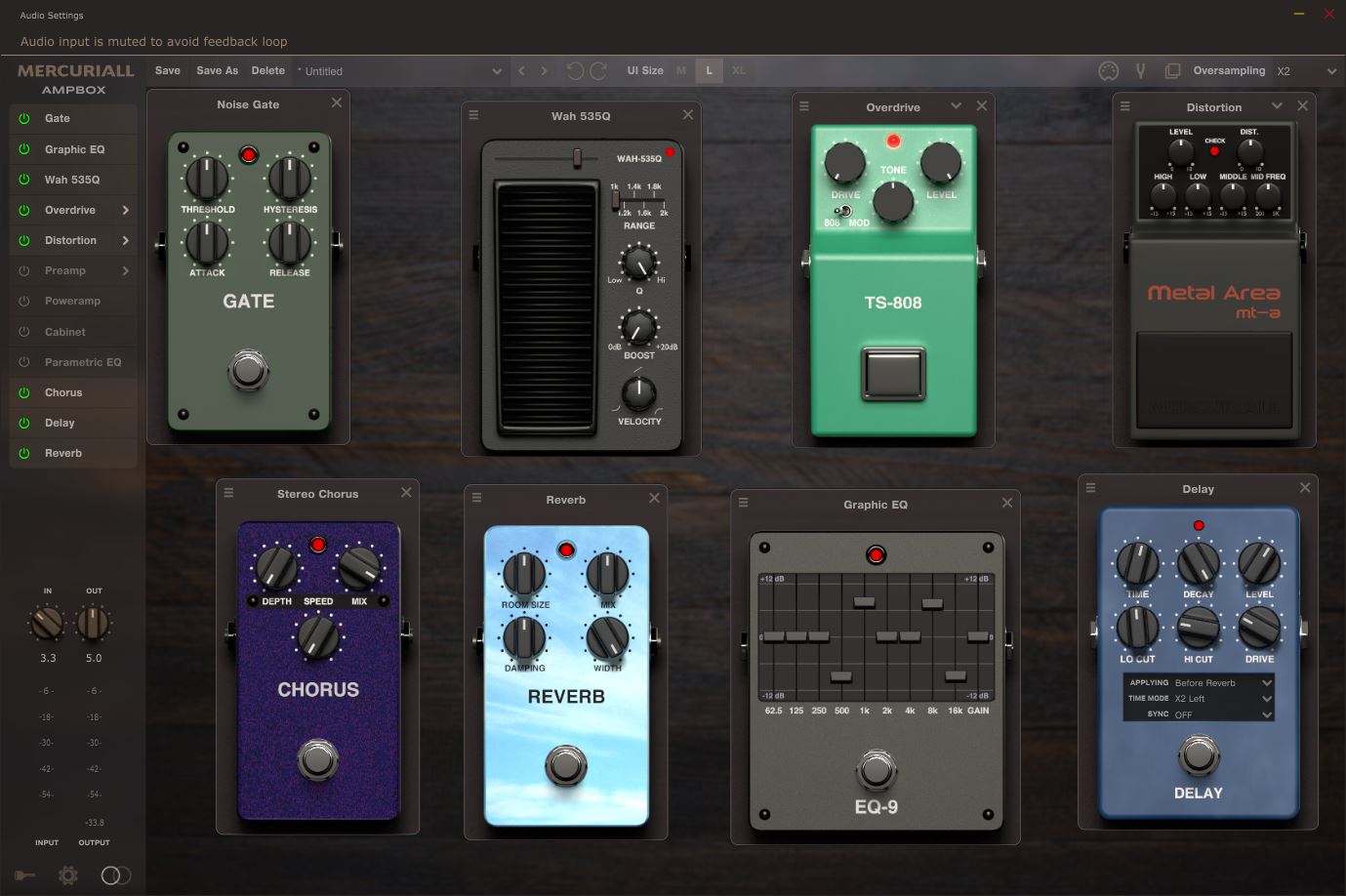
Task: Click the Save button
Action: click(168, 70)
